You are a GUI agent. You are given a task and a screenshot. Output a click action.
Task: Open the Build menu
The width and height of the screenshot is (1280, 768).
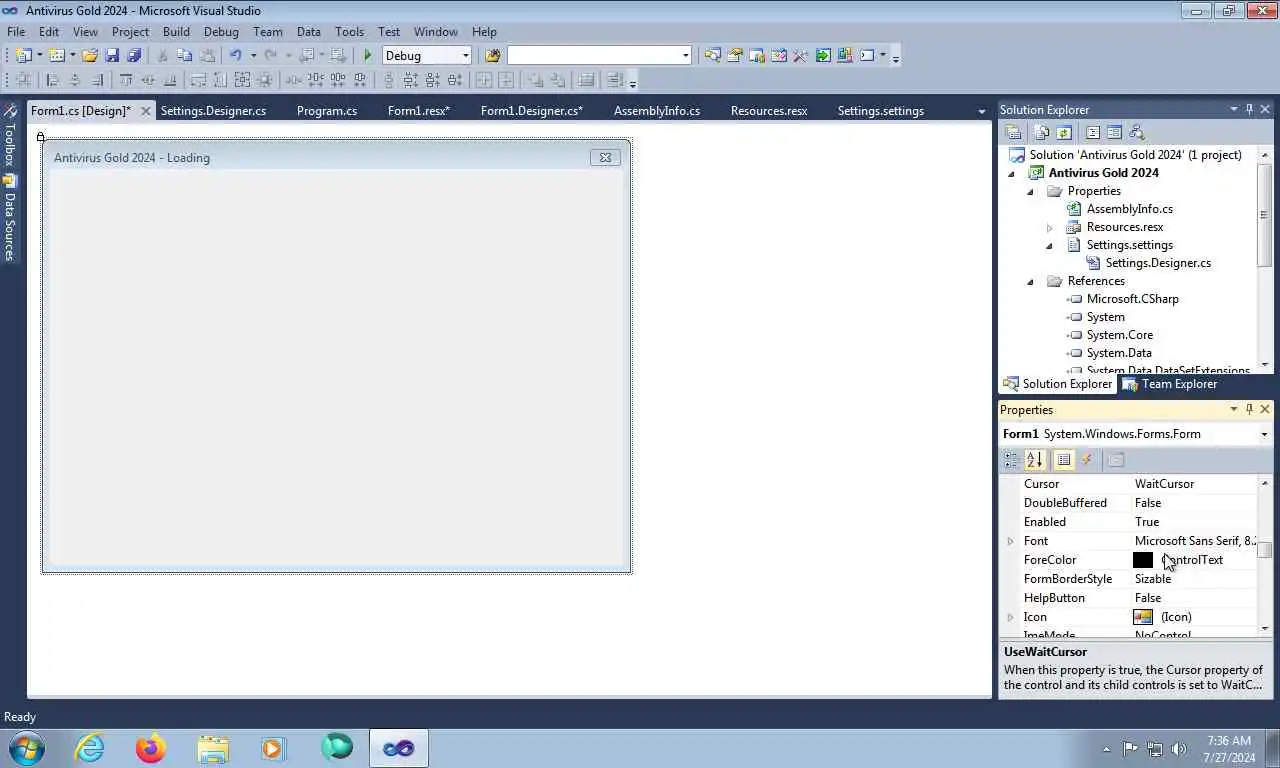[176, 32]
